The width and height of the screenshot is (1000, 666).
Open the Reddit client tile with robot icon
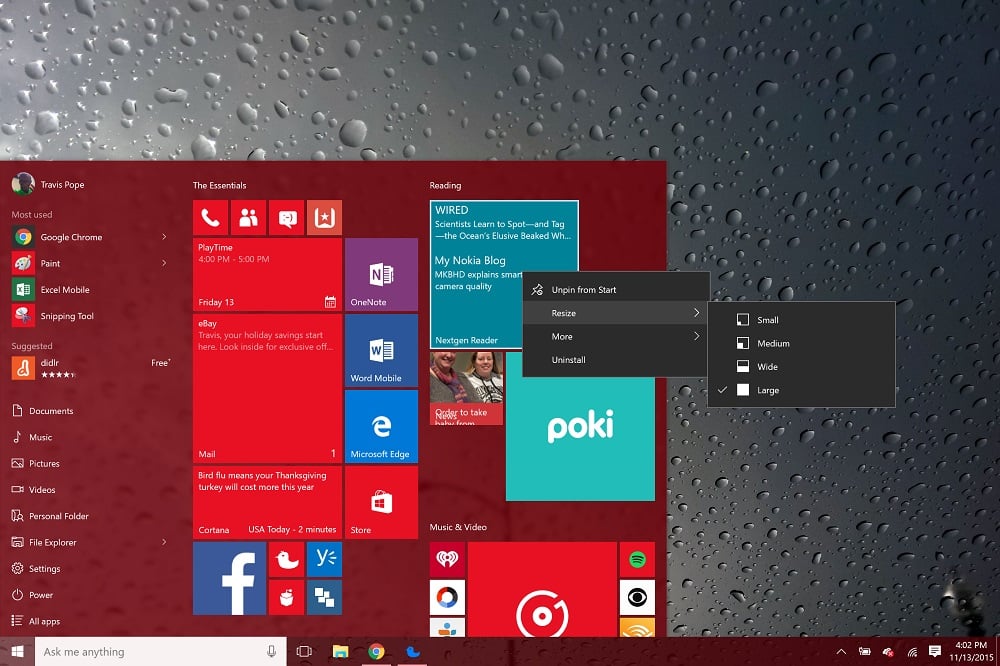[286, 597]
